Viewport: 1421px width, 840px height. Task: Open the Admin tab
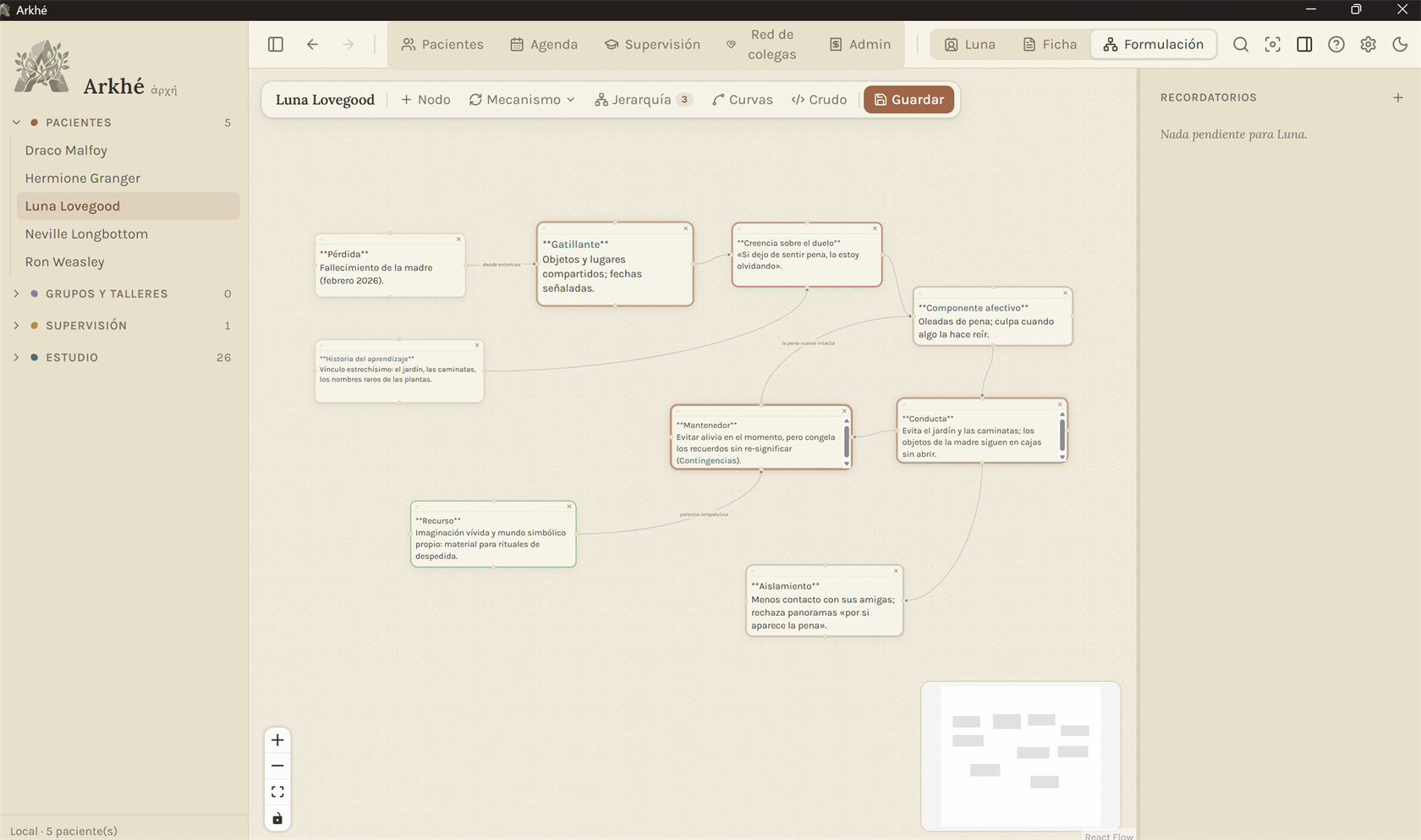click(859, 44)
